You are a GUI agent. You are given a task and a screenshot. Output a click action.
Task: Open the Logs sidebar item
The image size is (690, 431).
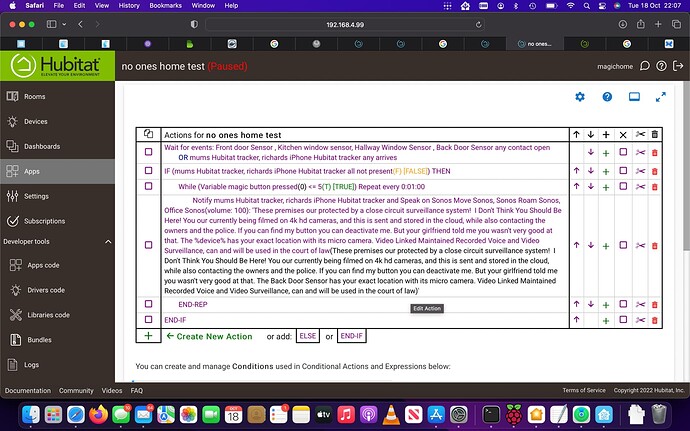pos(32,363)
